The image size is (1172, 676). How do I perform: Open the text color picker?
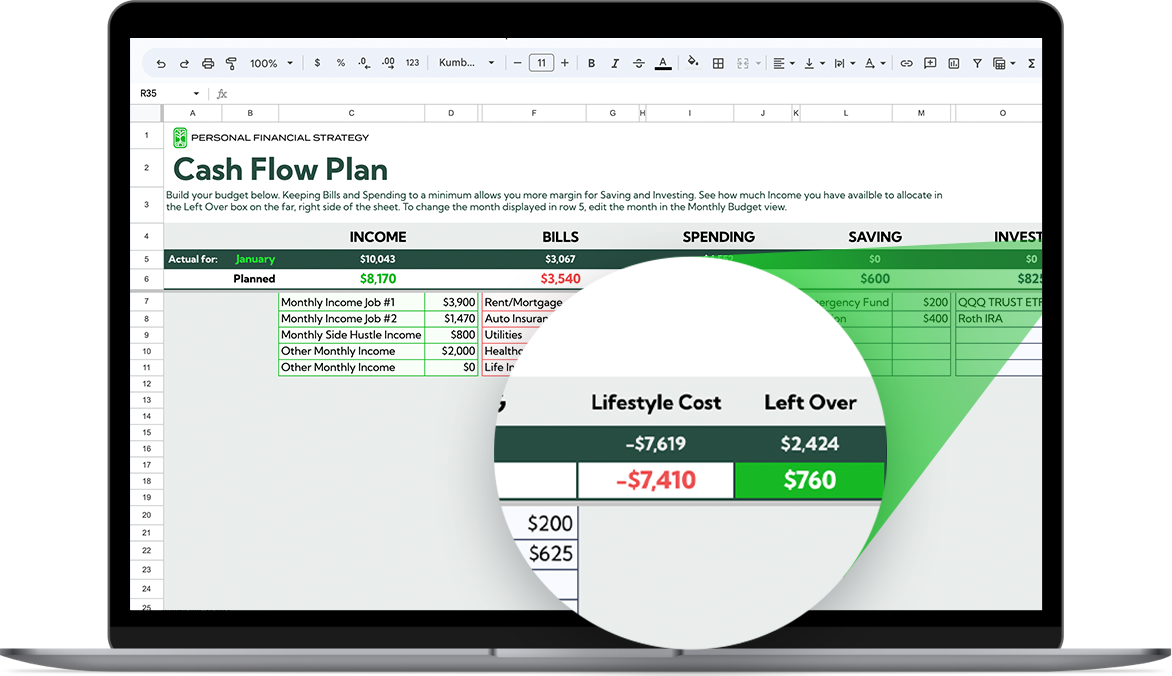click(663, 64)
